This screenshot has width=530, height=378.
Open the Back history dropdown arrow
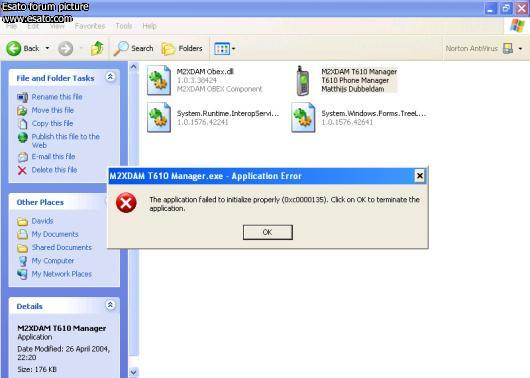click(x=47, y=48)
